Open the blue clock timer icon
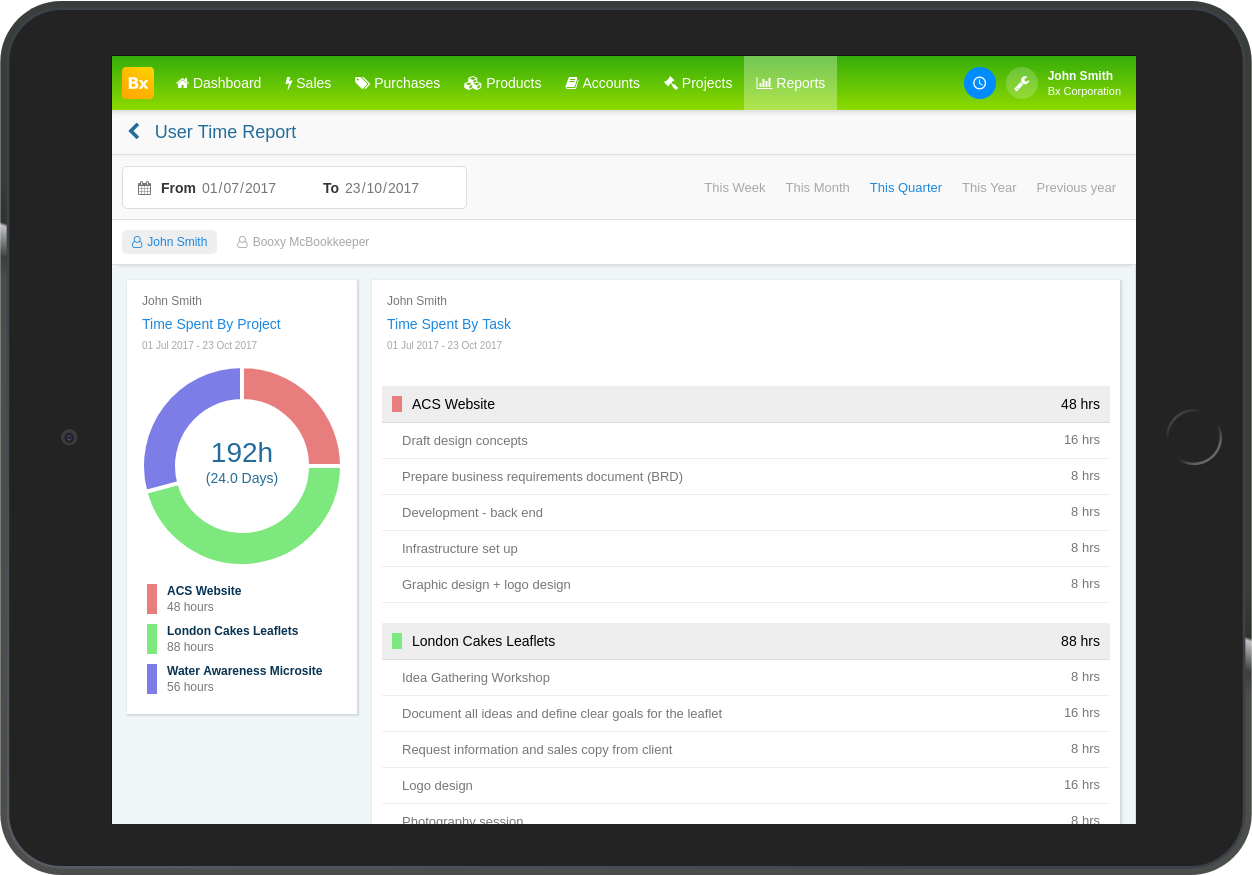Screen dimensions: 1252x876 980,83
